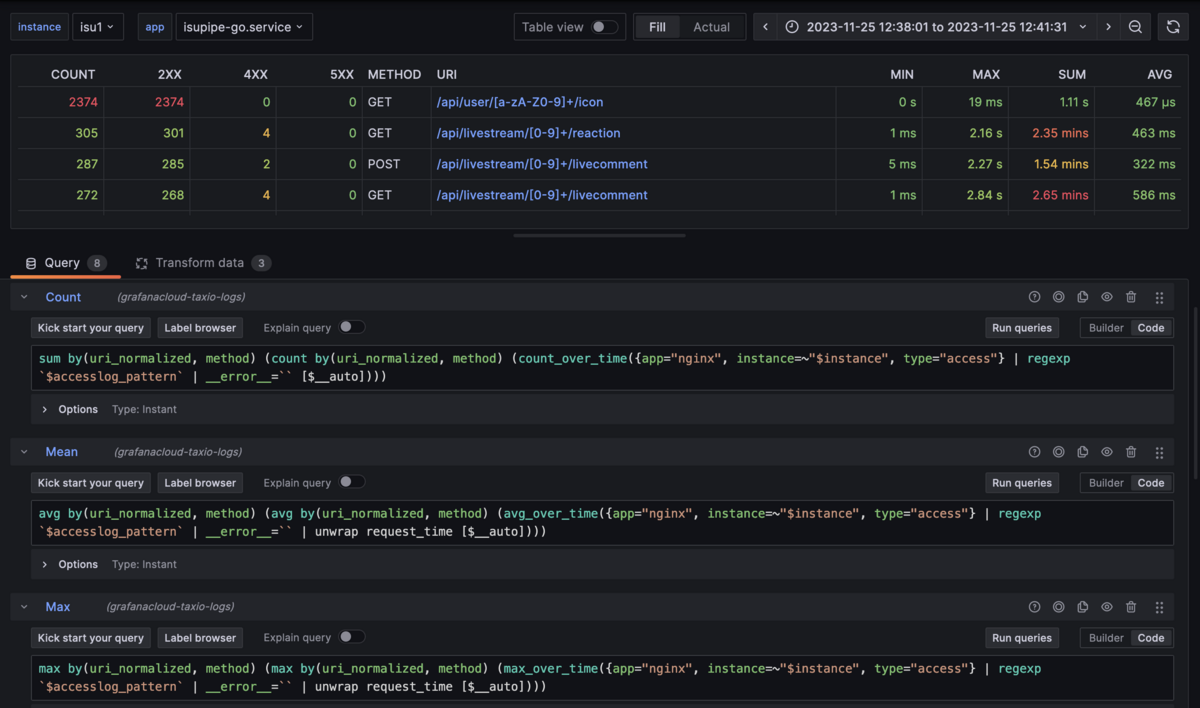Move time range backwards

pyautogui.click(x=766, y=27)
